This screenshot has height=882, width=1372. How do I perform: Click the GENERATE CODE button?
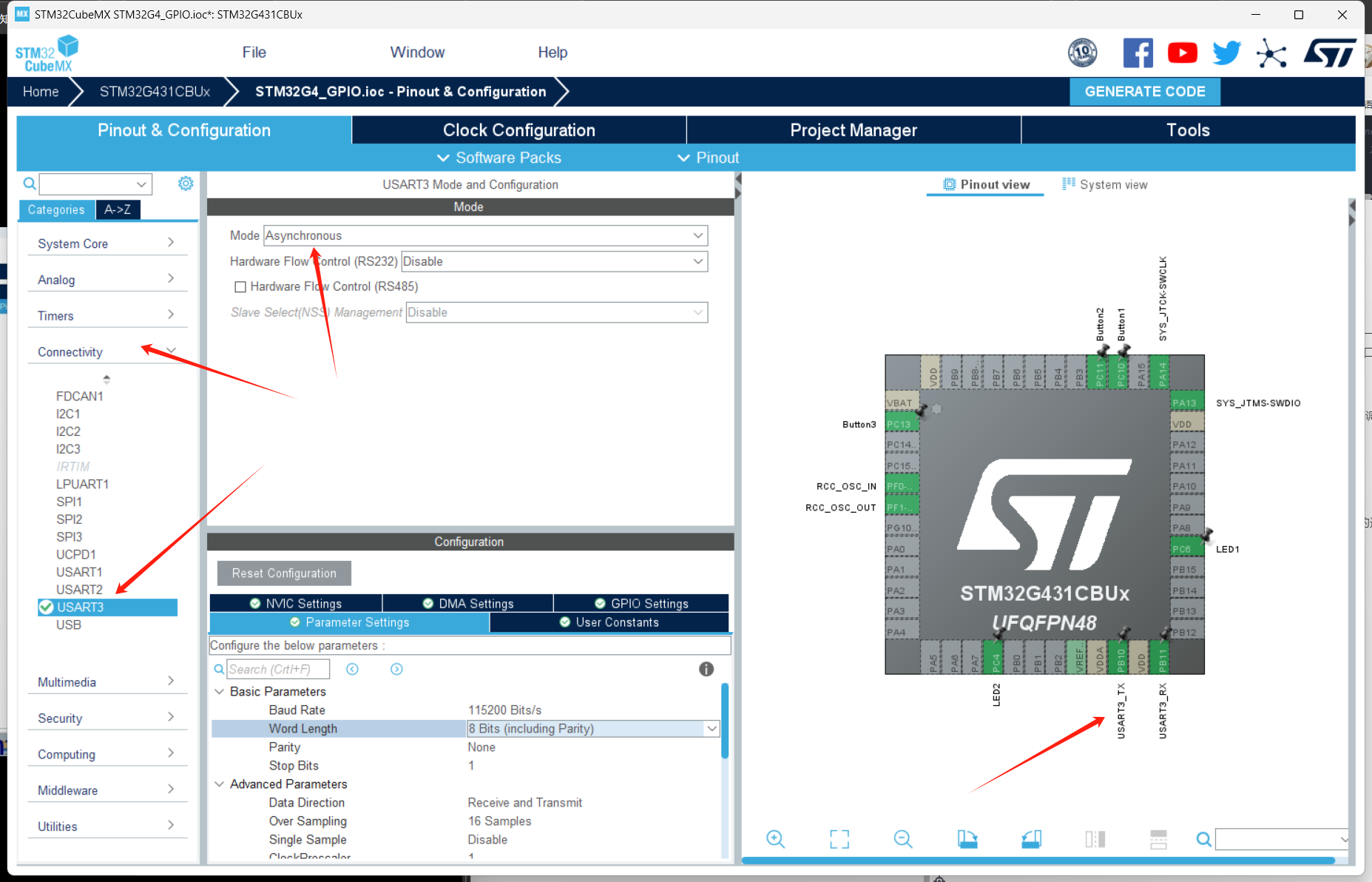(x=1145, y=92)
